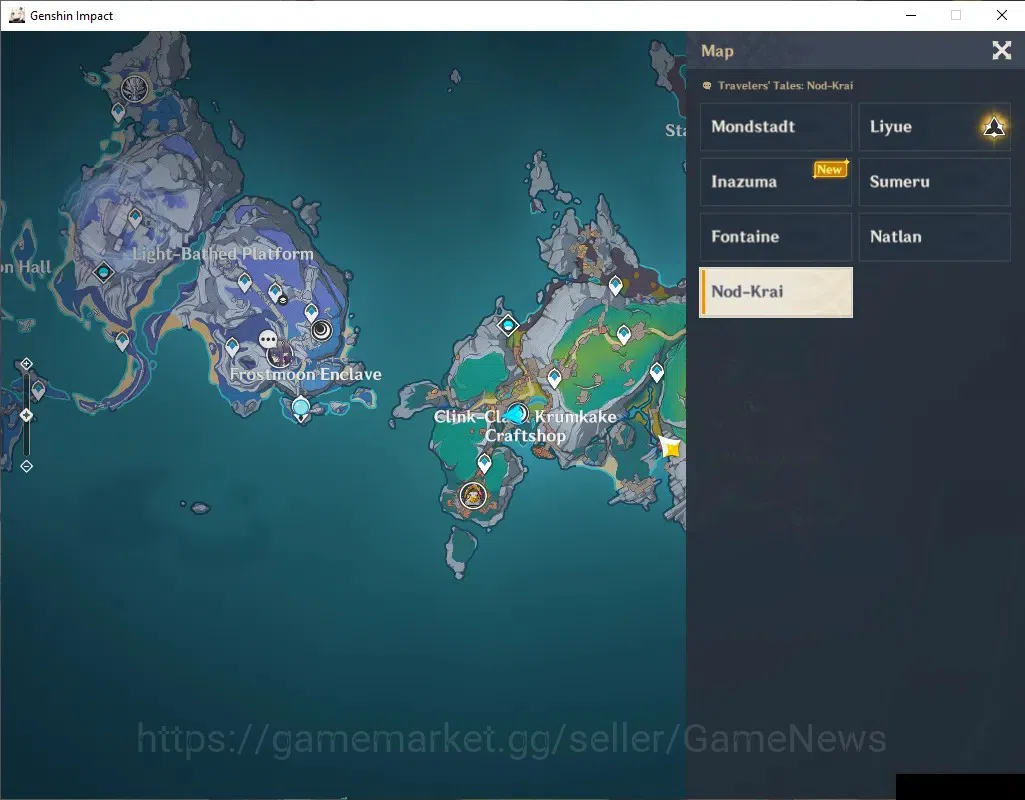Screen dimensions: 1025x800
Task: Open the diamond domain icon left of Light-Bathed Platform
Action: (x=103, y=272)
